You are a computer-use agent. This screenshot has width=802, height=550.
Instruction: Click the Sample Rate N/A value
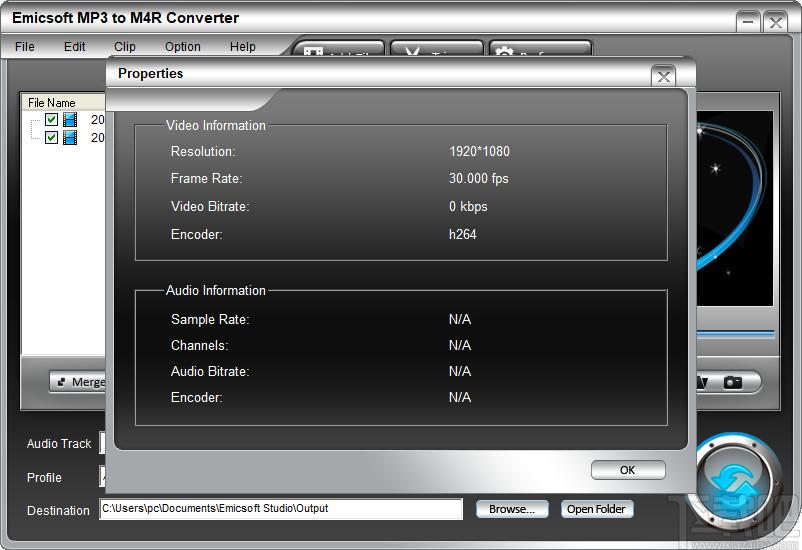click(x=460, y=319)
